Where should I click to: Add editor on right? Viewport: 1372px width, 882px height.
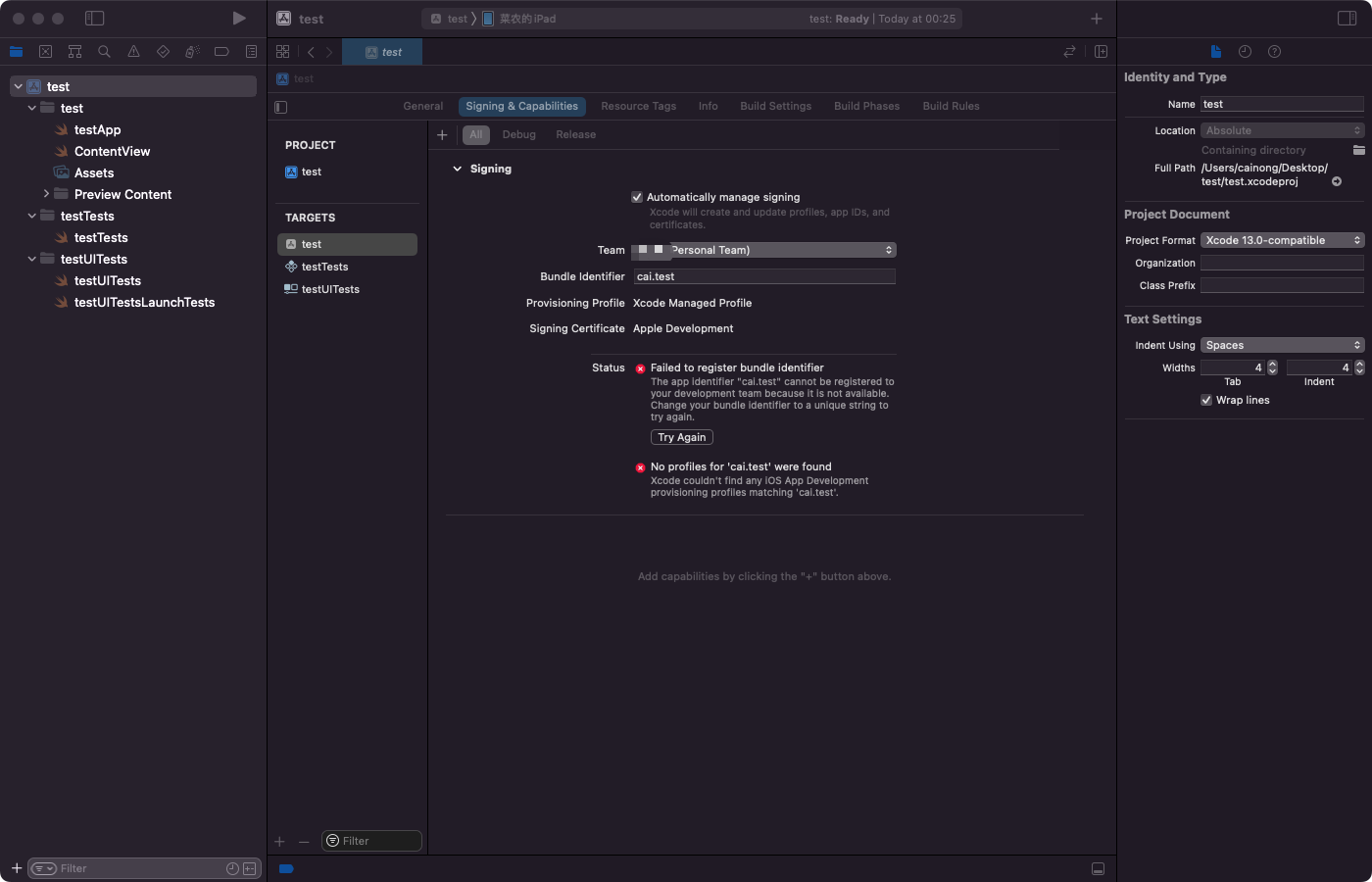(x=1101, y=52)
